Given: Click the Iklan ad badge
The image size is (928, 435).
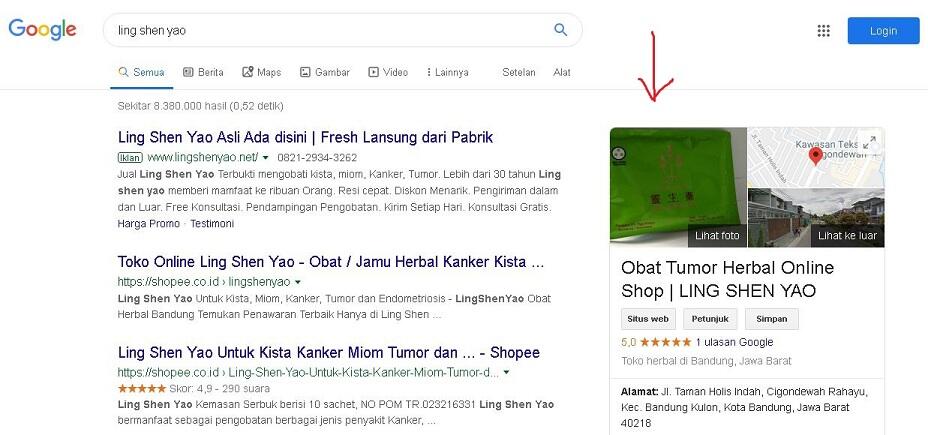Looking at the screenshot, I should (130, 157).
